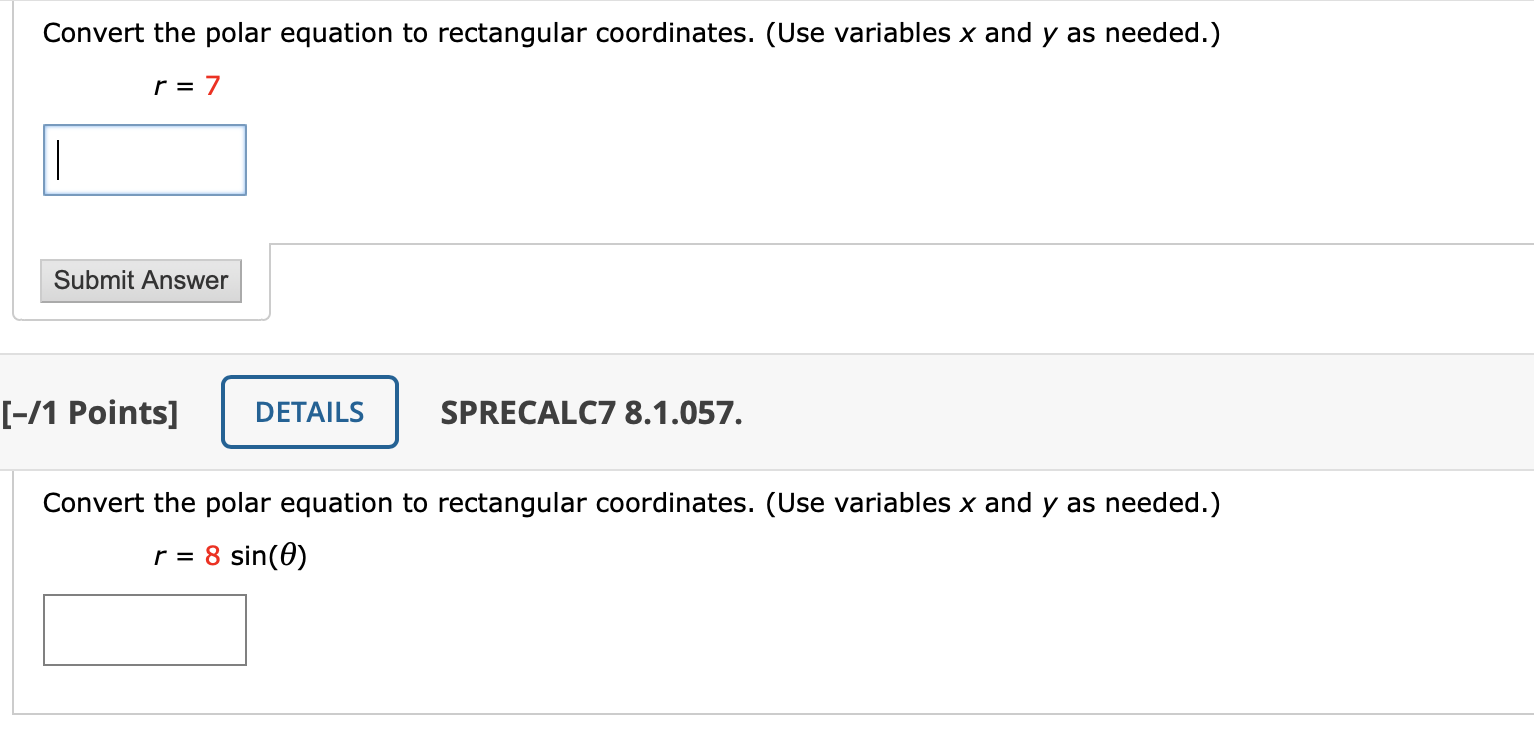Click the answer box for r = 8 sin(θ)

coord(144,629)
